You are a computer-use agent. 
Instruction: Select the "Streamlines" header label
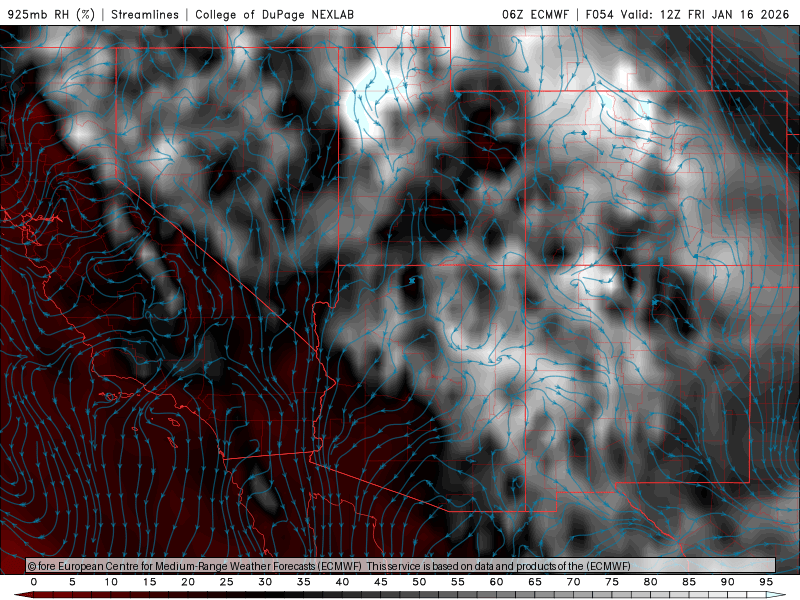pos(145,14)
